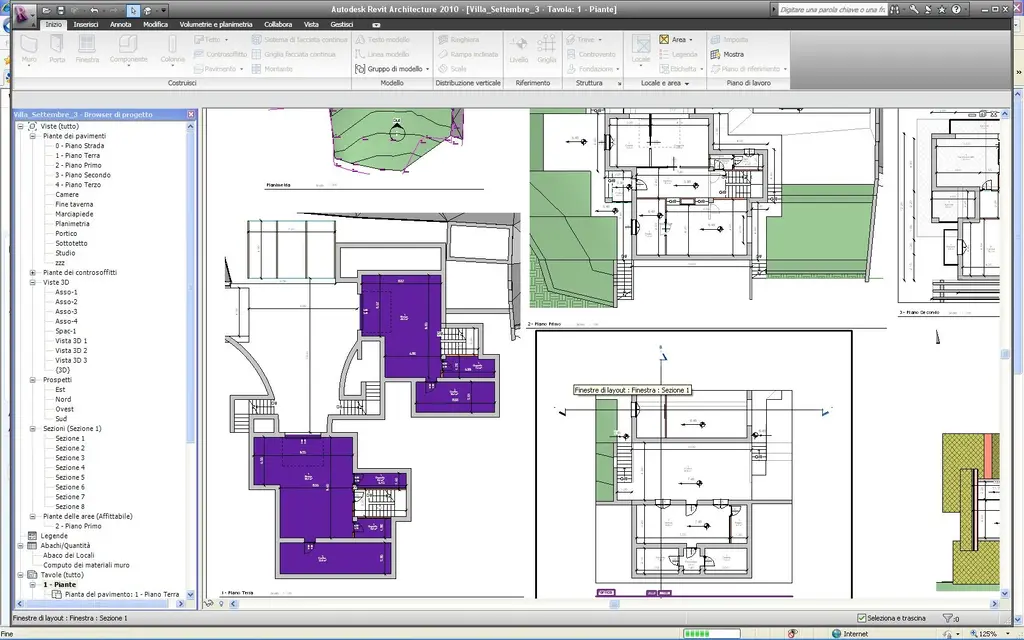The image size is (1024, 640).
Task: Open the Revit application menu button
Action: tap(24, 14)
